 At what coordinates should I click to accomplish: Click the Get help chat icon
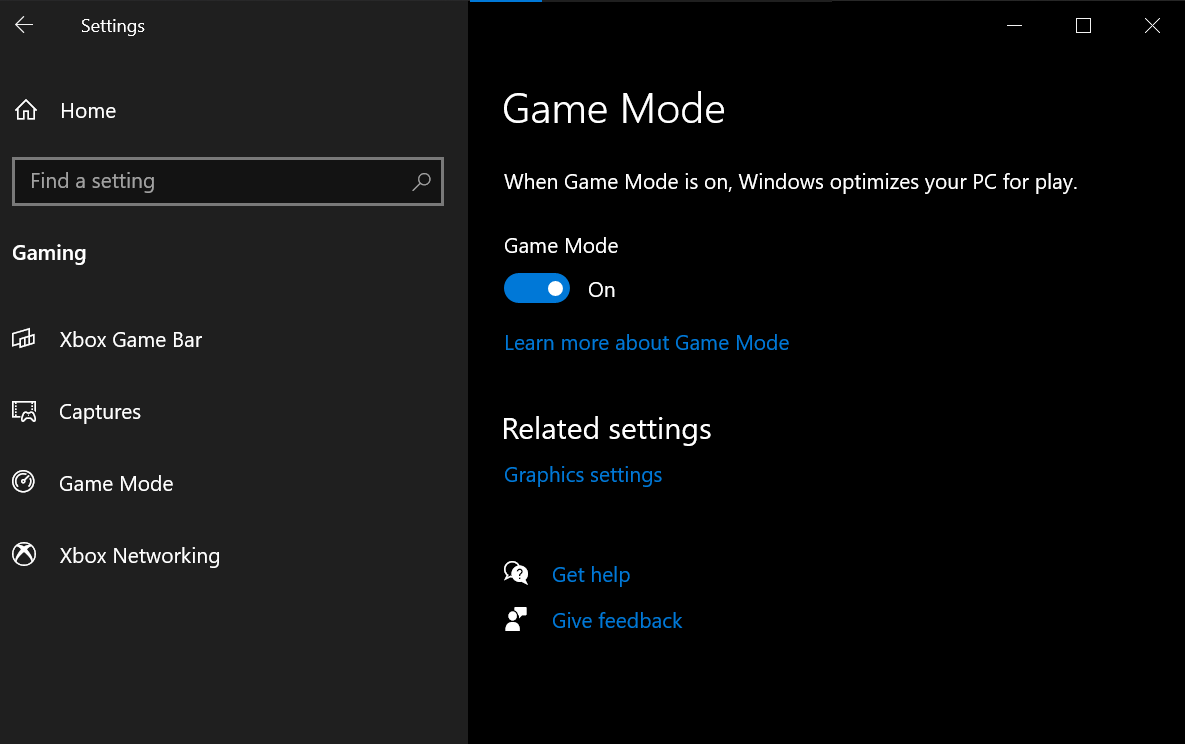tap(516, 573)
